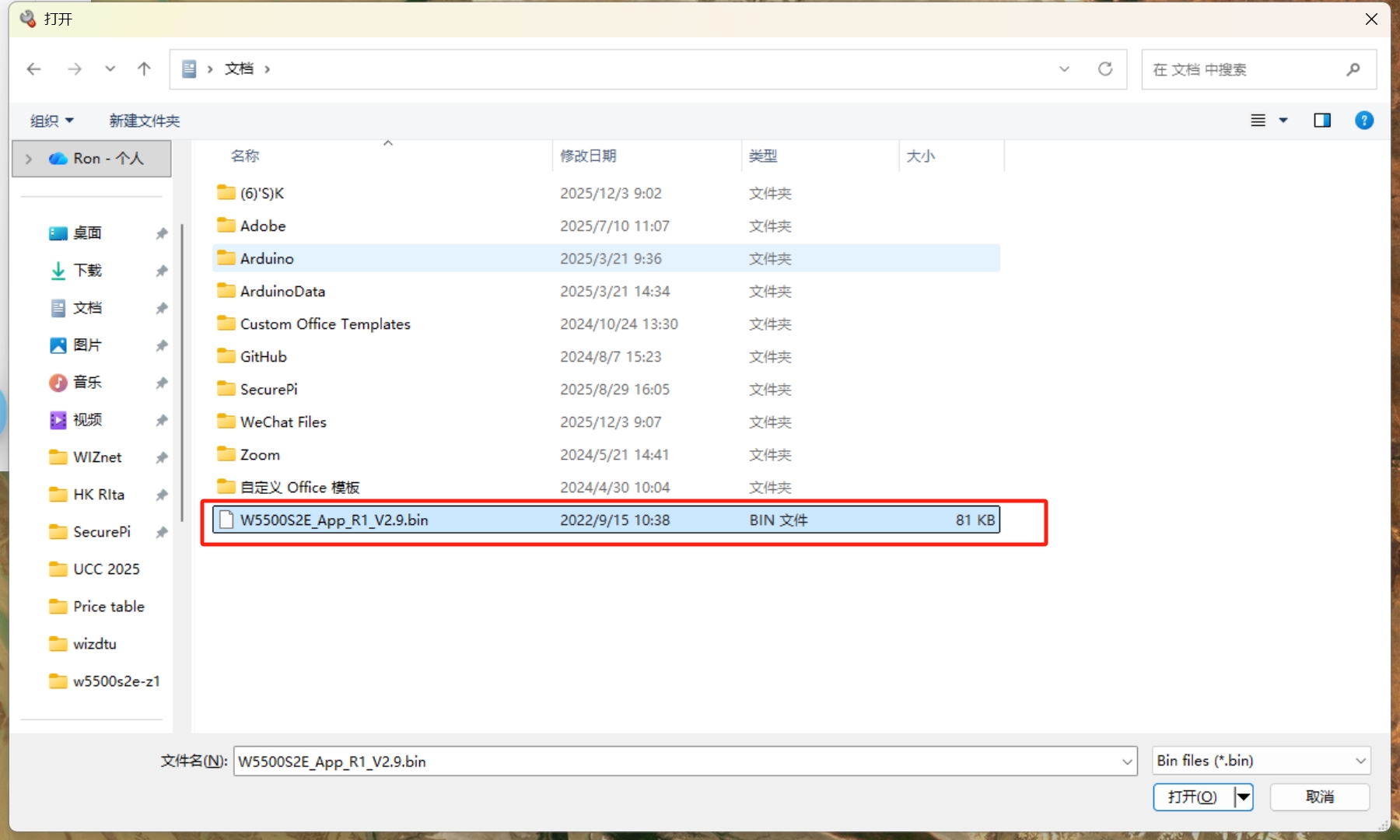Open the help question mark icon
The image size is (1400, 840).
point(1363,121)
